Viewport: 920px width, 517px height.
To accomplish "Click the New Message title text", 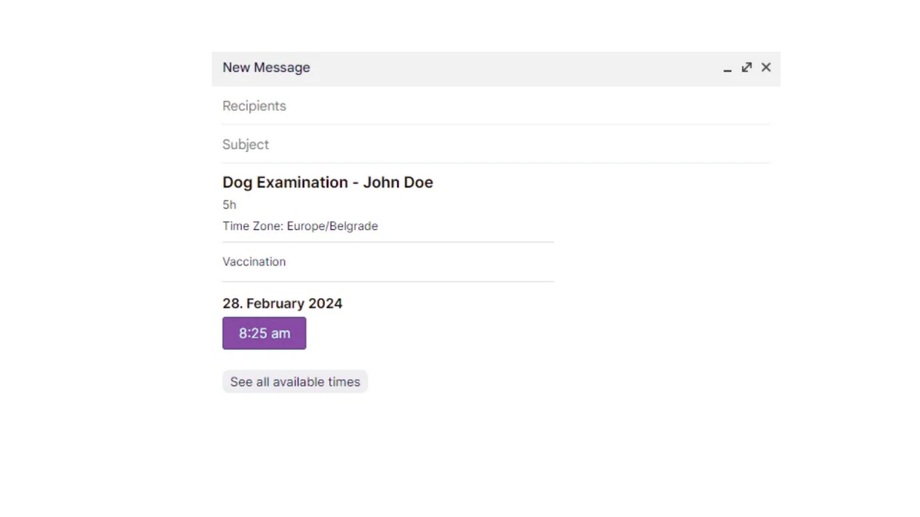I will click(266, 68).
